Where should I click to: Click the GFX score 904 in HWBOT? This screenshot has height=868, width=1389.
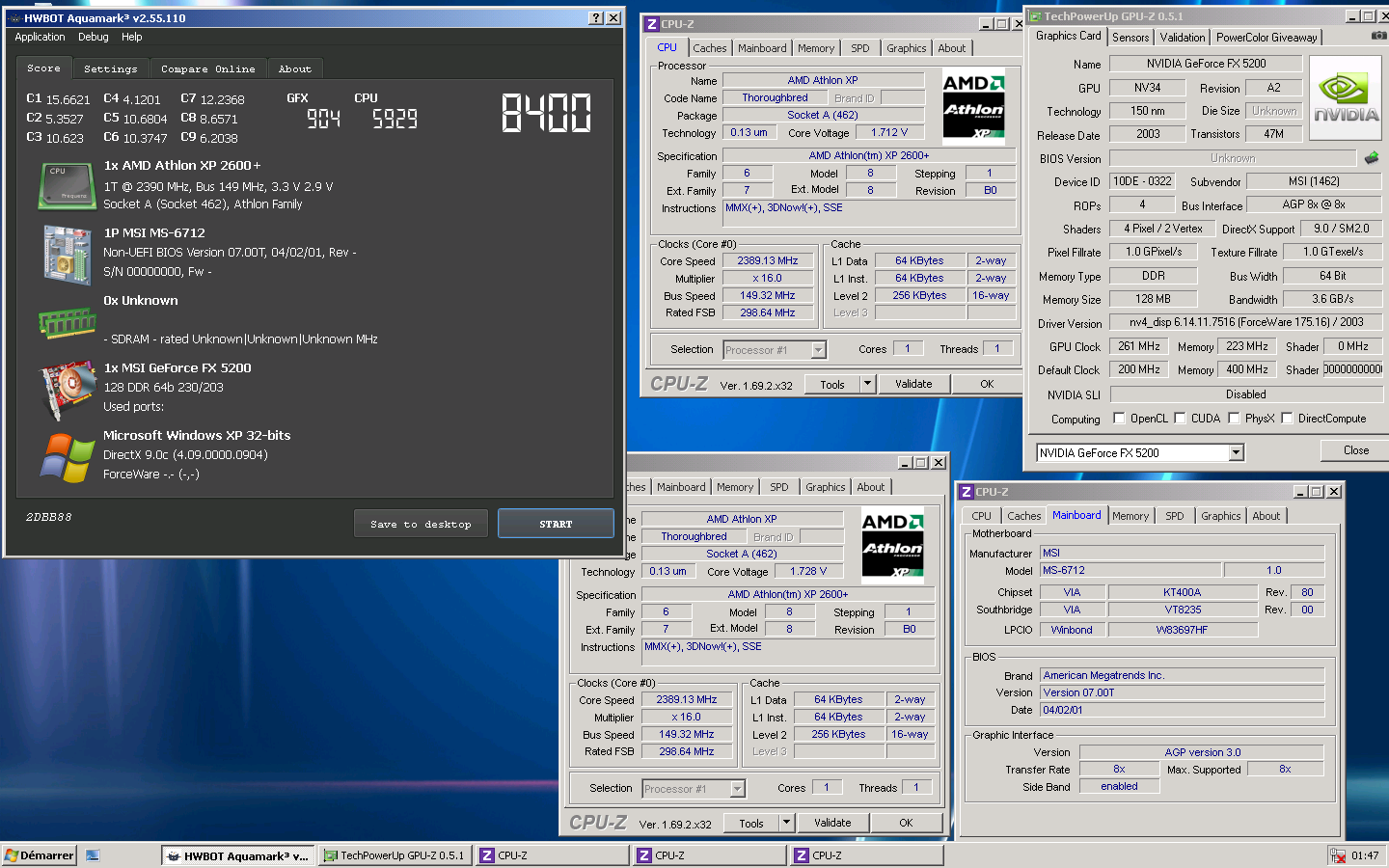click(323, 119)
